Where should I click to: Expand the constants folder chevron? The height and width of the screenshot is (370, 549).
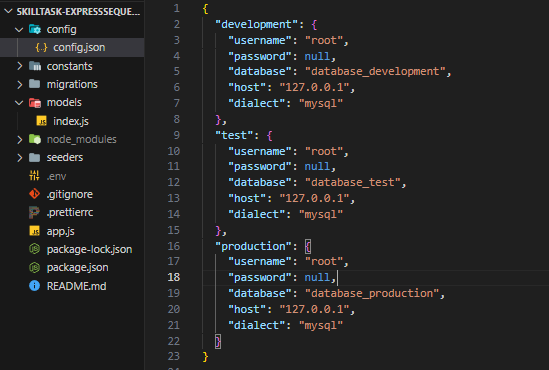(x=20, y=66)
